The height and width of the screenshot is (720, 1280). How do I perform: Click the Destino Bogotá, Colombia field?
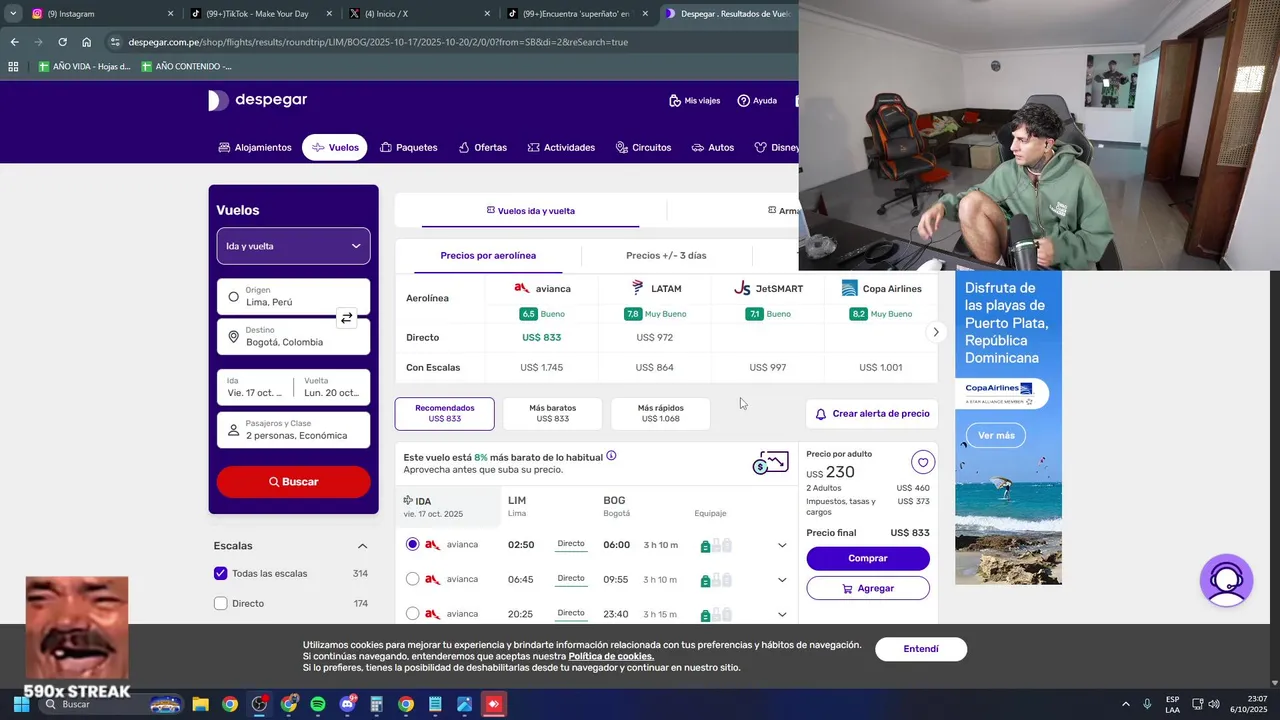click(293, 337)
